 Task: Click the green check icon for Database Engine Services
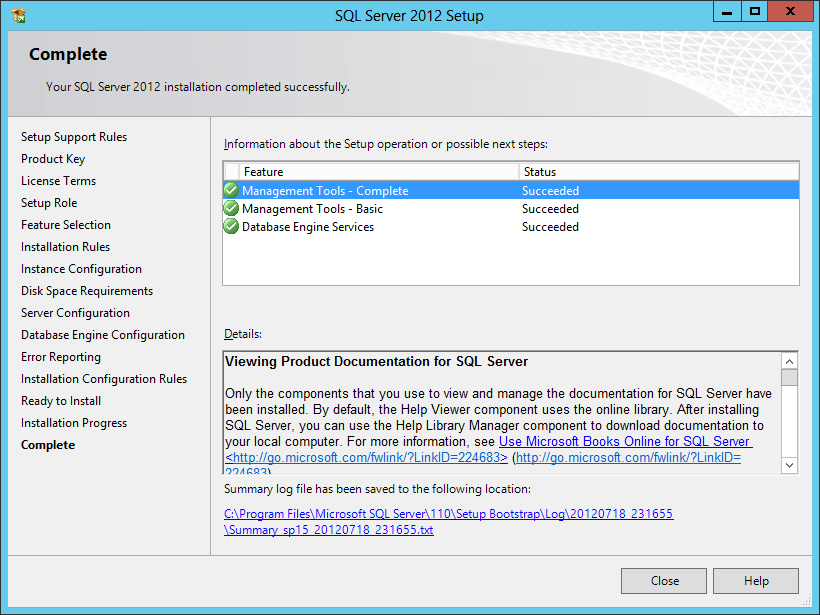pos(231,226)
